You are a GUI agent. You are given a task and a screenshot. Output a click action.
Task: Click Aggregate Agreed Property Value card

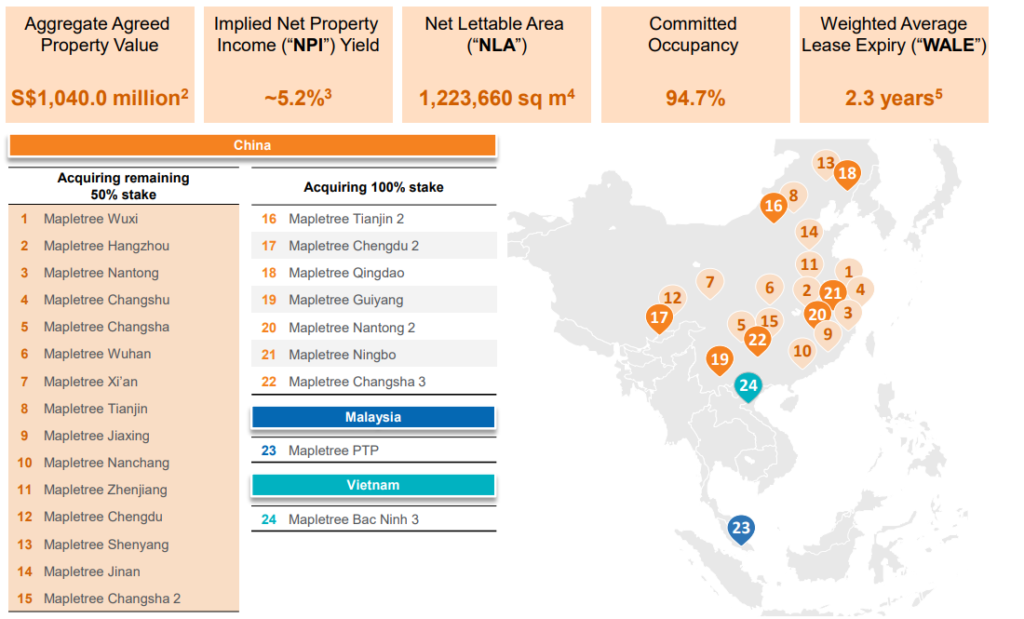[x=100, y=65]
